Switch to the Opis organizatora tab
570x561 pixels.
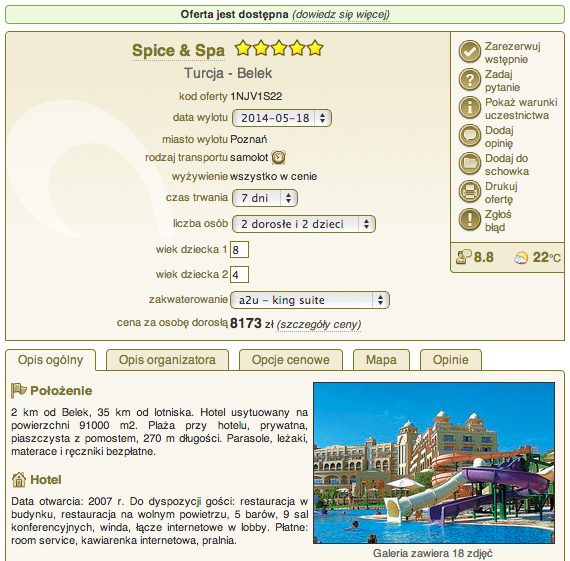coord(167,360)
